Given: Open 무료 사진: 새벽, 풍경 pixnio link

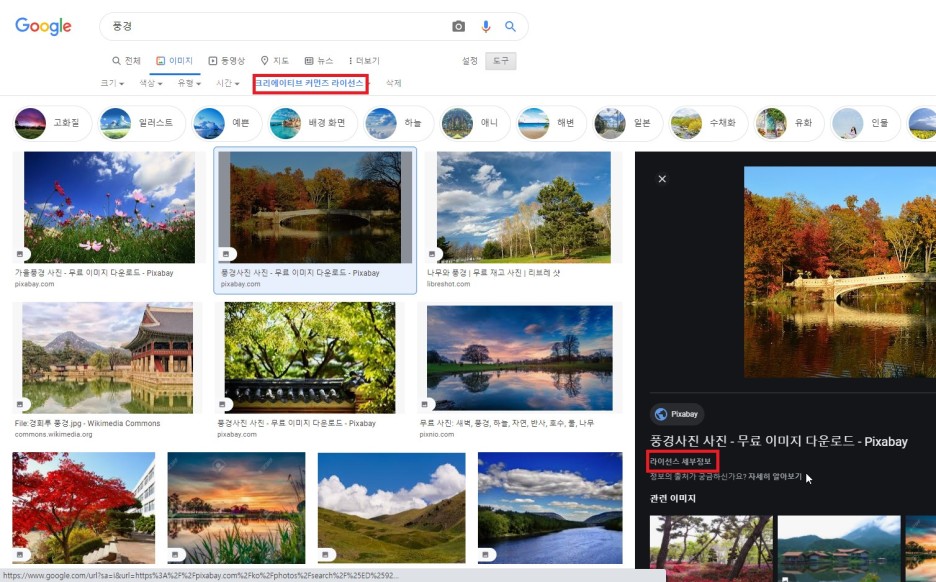Looking at the screenshot, I should tap(507, 423).
